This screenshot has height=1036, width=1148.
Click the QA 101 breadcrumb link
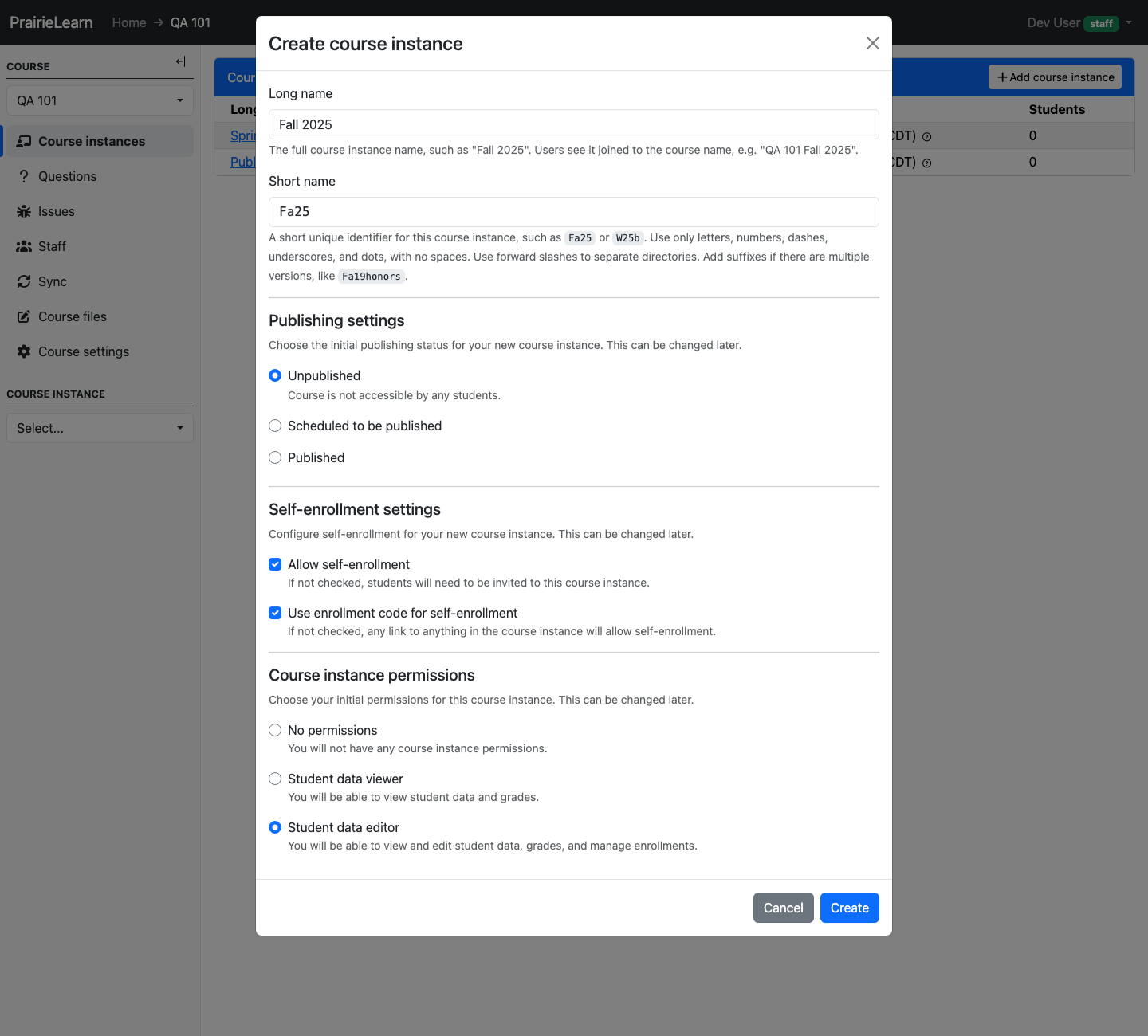point(191,22)
